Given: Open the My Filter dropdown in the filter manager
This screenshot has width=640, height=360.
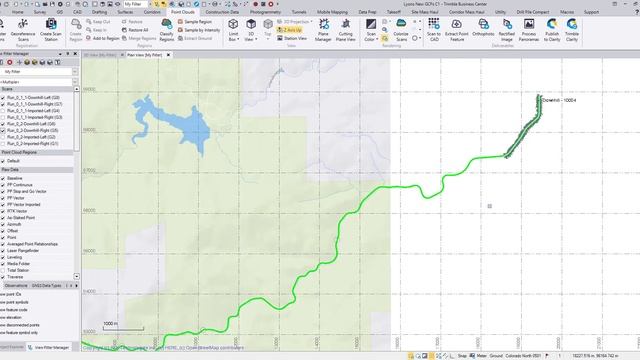Looking at the screenshot, I should pos(75,71).
